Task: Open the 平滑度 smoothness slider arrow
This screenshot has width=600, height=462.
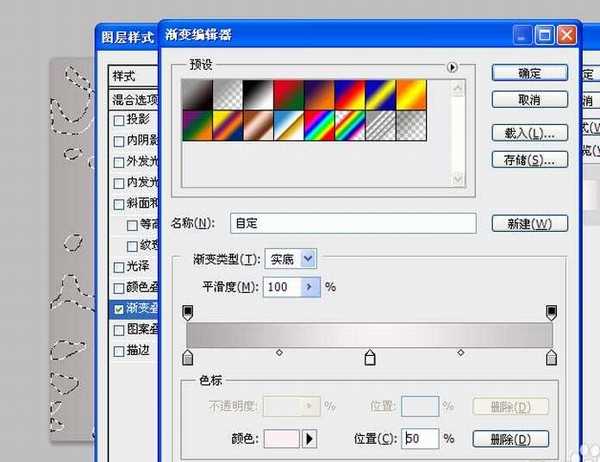Action: click(x=310, y=287)
